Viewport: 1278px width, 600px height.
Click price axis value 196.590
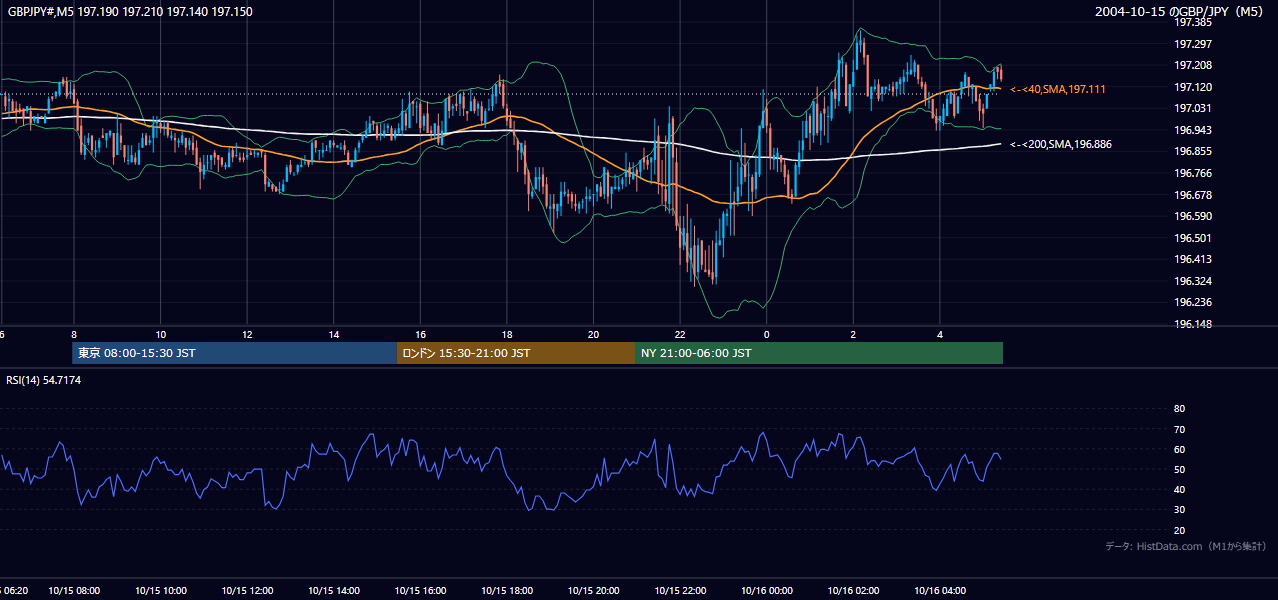(x=1193, y=216)
